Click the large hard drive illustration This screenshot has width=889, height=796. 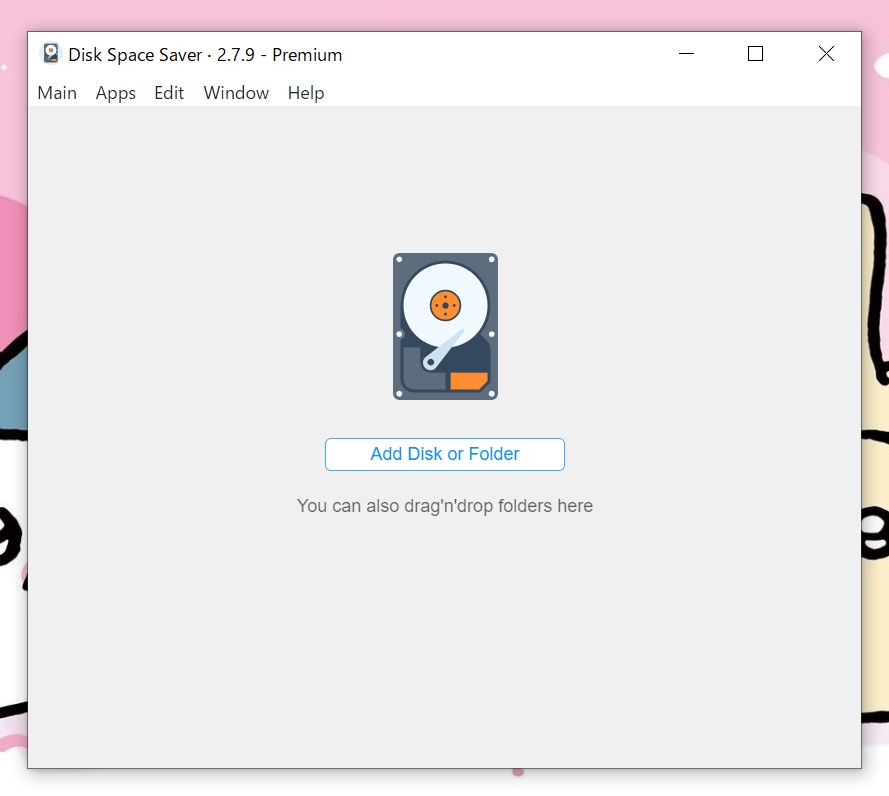pyautogui.click(x=445, y=327)
